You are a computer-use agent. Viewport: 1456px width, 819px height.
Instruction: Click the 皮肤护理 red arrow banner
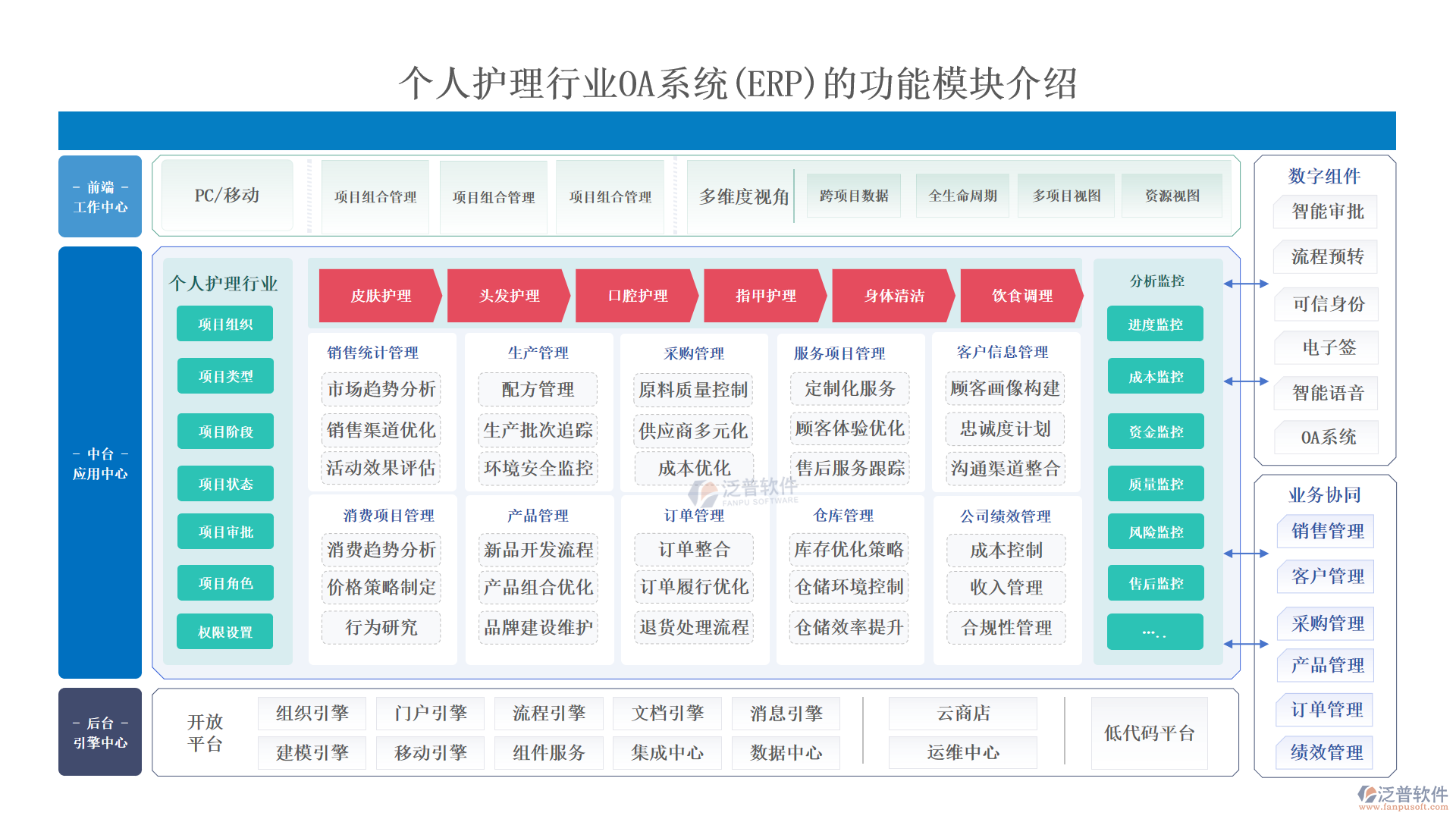(x=380, y=296)
